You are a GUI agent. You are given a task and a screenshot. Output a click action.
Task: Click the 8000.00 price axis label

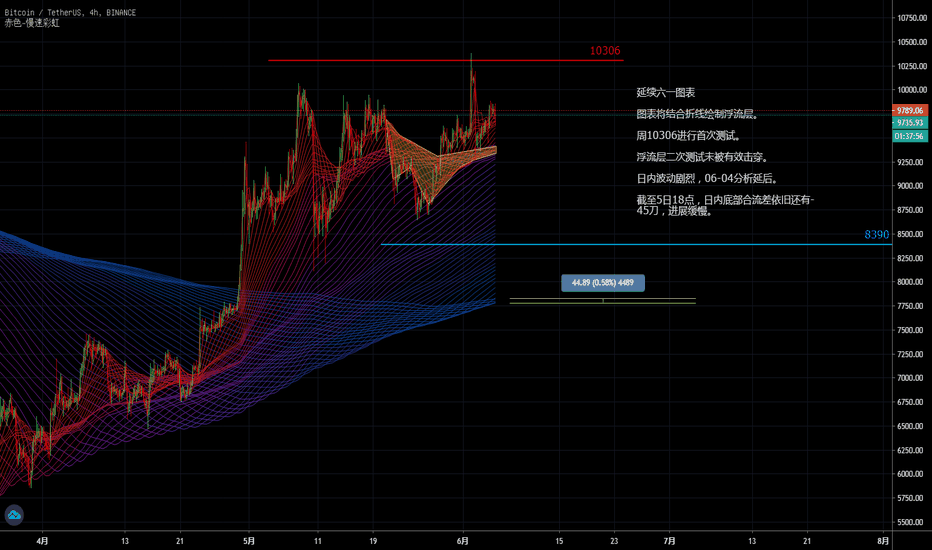click(x=912, y=282)
